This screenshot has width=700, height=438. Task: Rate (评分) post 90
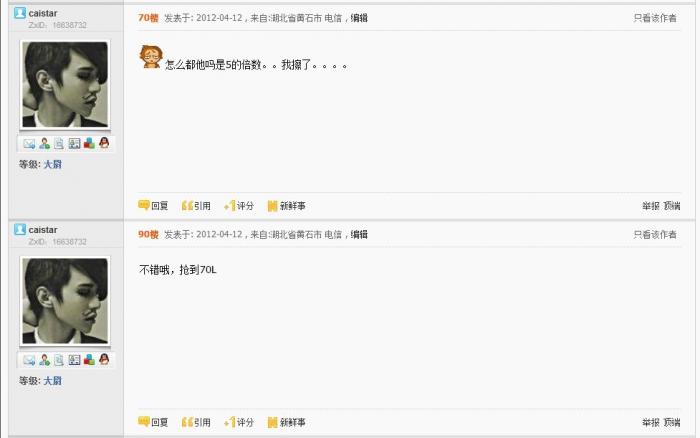coord(239,422)
